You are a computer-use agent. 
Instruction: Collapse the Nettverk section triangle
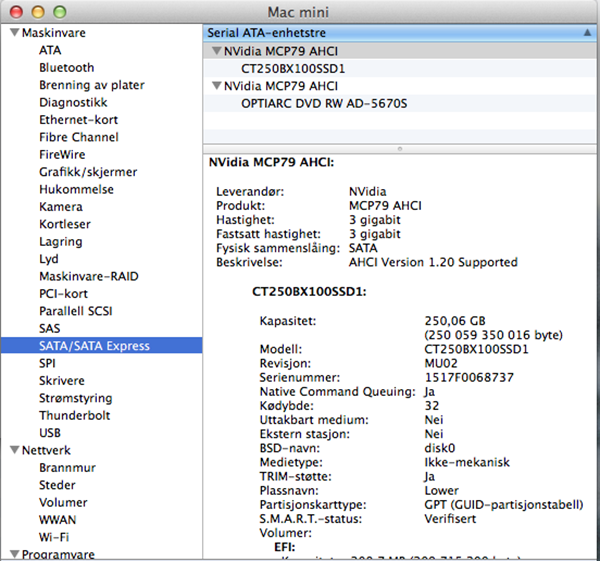(x=15, y=450)
